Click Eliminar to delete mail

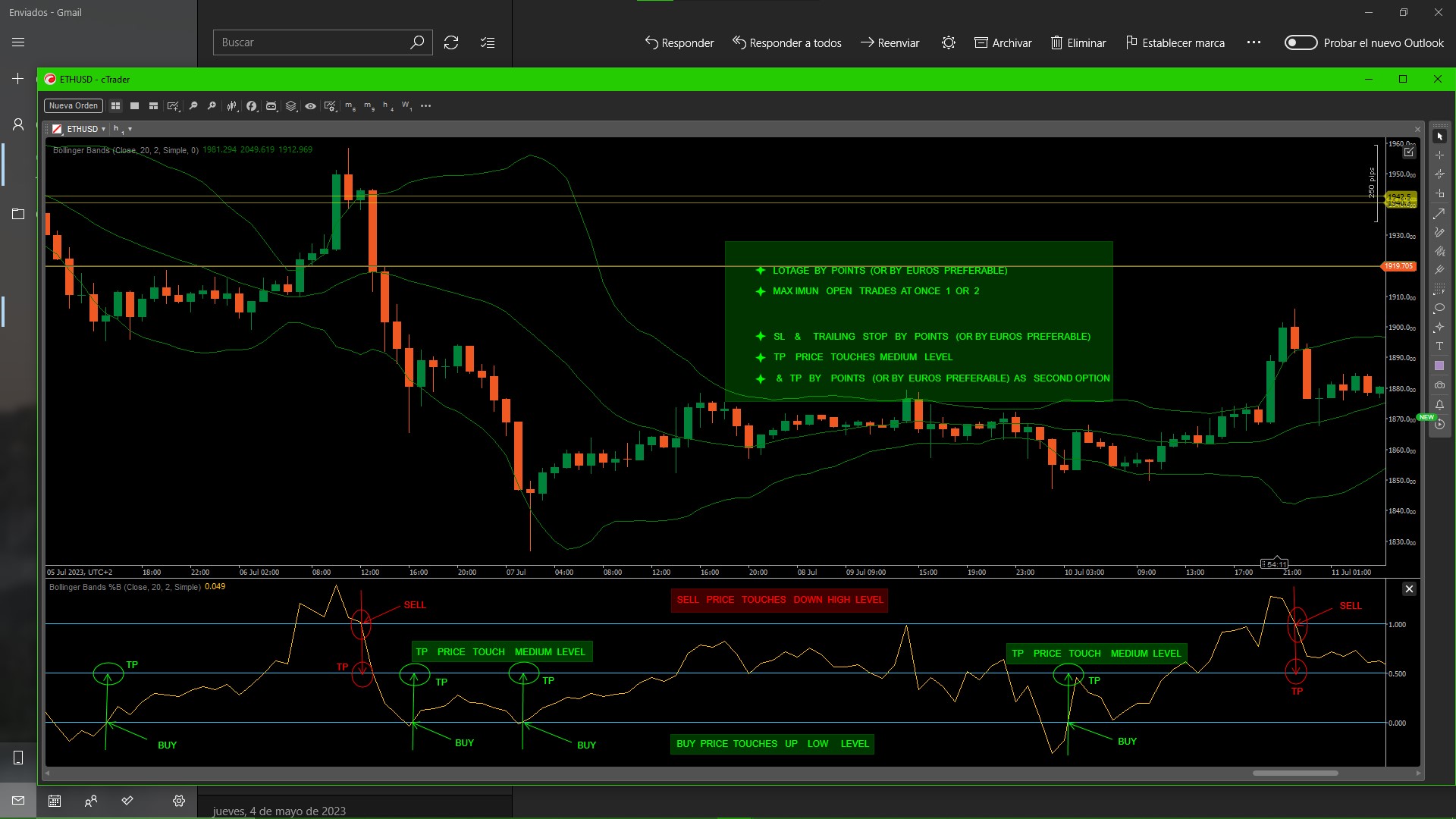(1078, 42)
